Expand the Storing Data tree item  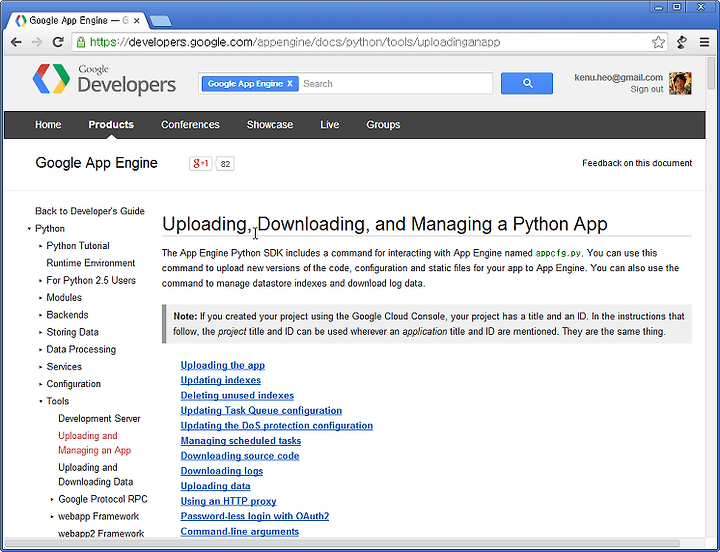pos(40,332)
